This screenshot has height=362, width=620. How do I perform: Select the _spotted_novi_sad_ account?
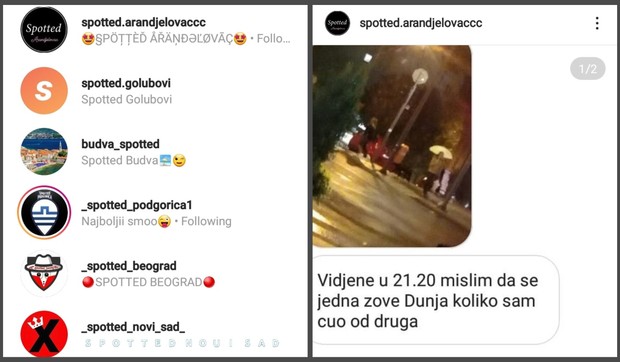(x=133, y=327)
